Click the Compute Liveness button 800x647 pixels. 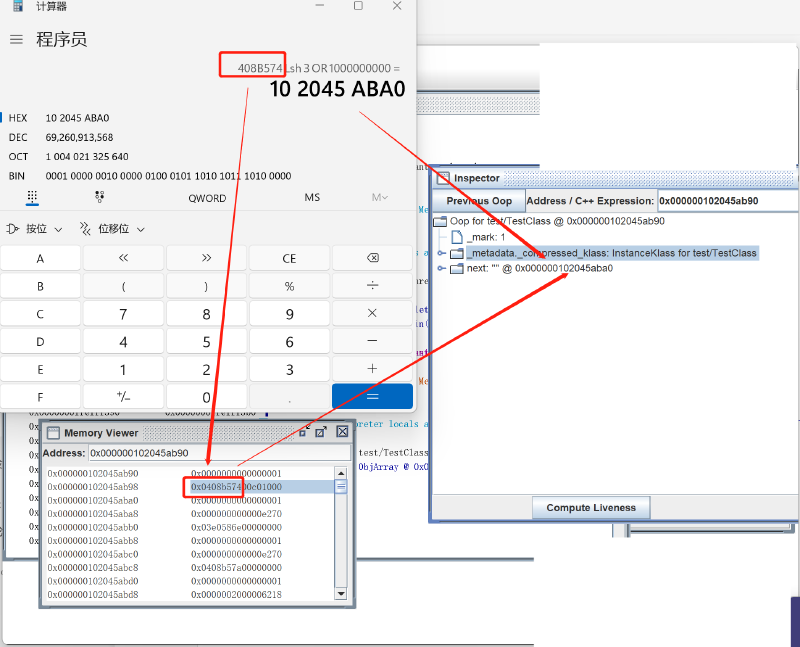click(x=590, y=507)
